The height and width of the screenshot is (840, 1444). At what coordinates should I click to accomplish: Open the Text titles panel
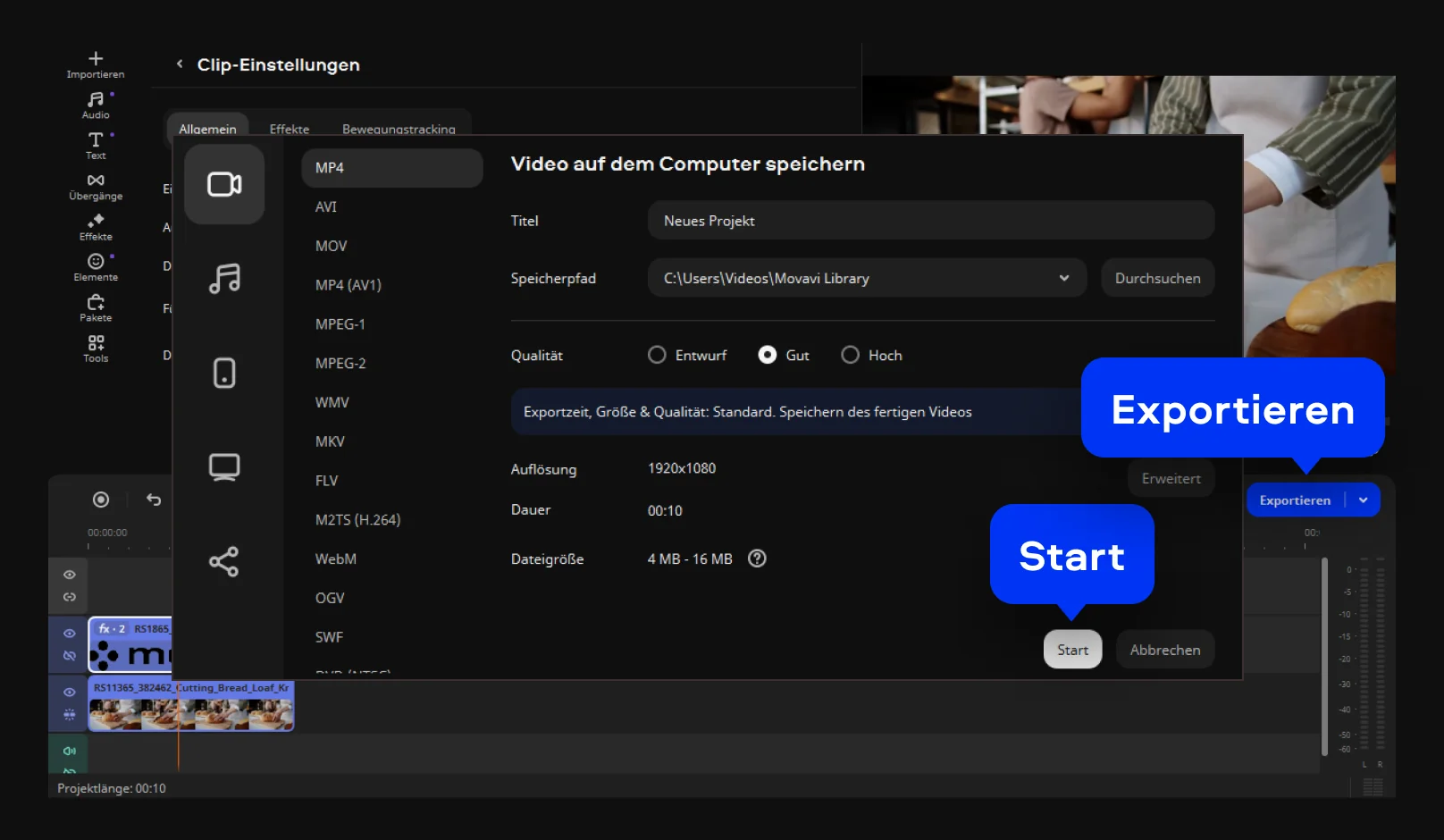(x=96, y=146)
